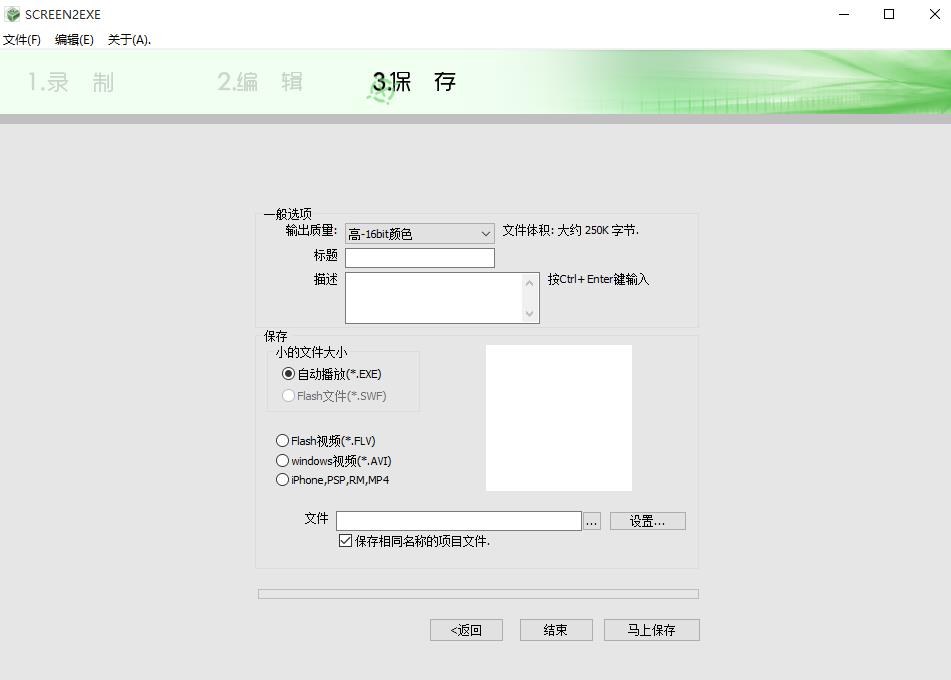
Task: Minimize the SCREEN2EXE window
Action: (844, 14)
